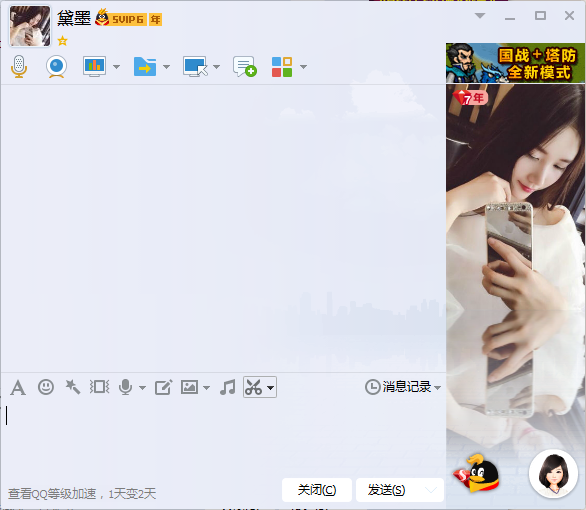Image resolution: width=586 pixels, height=510 pixels.
Task: Open QQ penguin show icon
Action: click(x=477, y=473)
